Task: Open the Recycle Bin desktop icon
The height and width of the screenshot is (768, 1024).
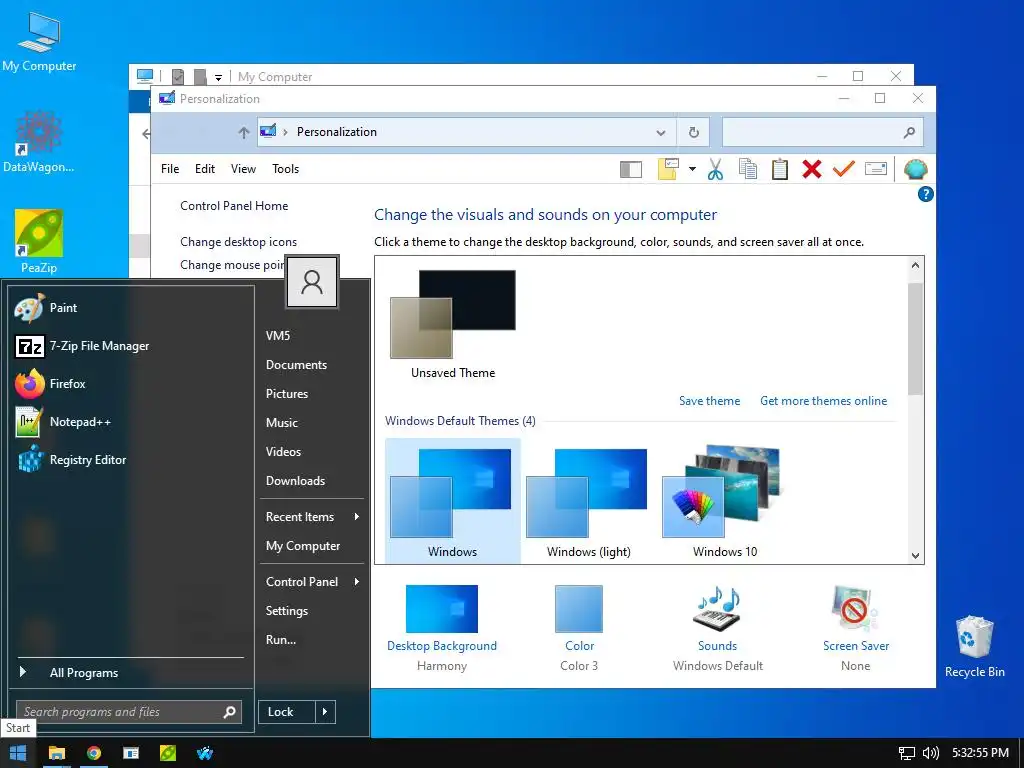Action: (x=974, y=647)
